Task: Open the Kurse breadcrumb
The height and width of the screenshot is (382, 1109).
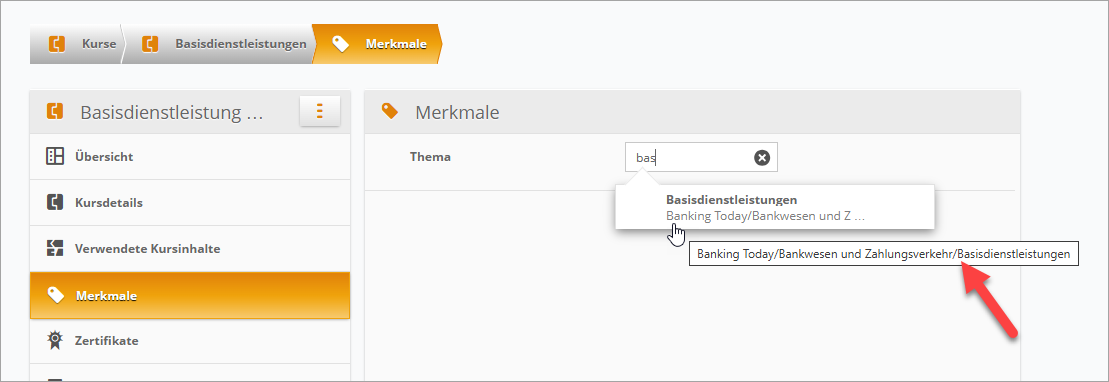Action: click(76, 44)
